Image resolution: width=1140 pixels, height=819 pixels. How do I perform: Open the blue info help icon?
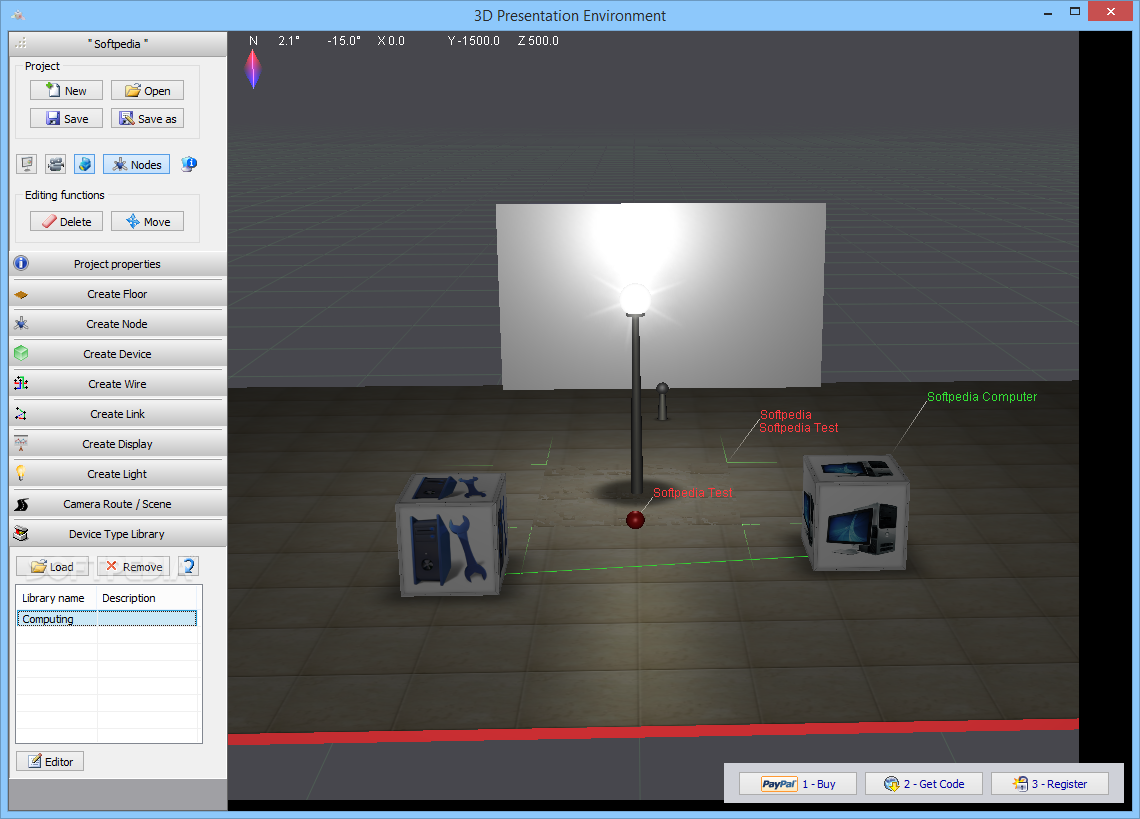tap(189, 164)
